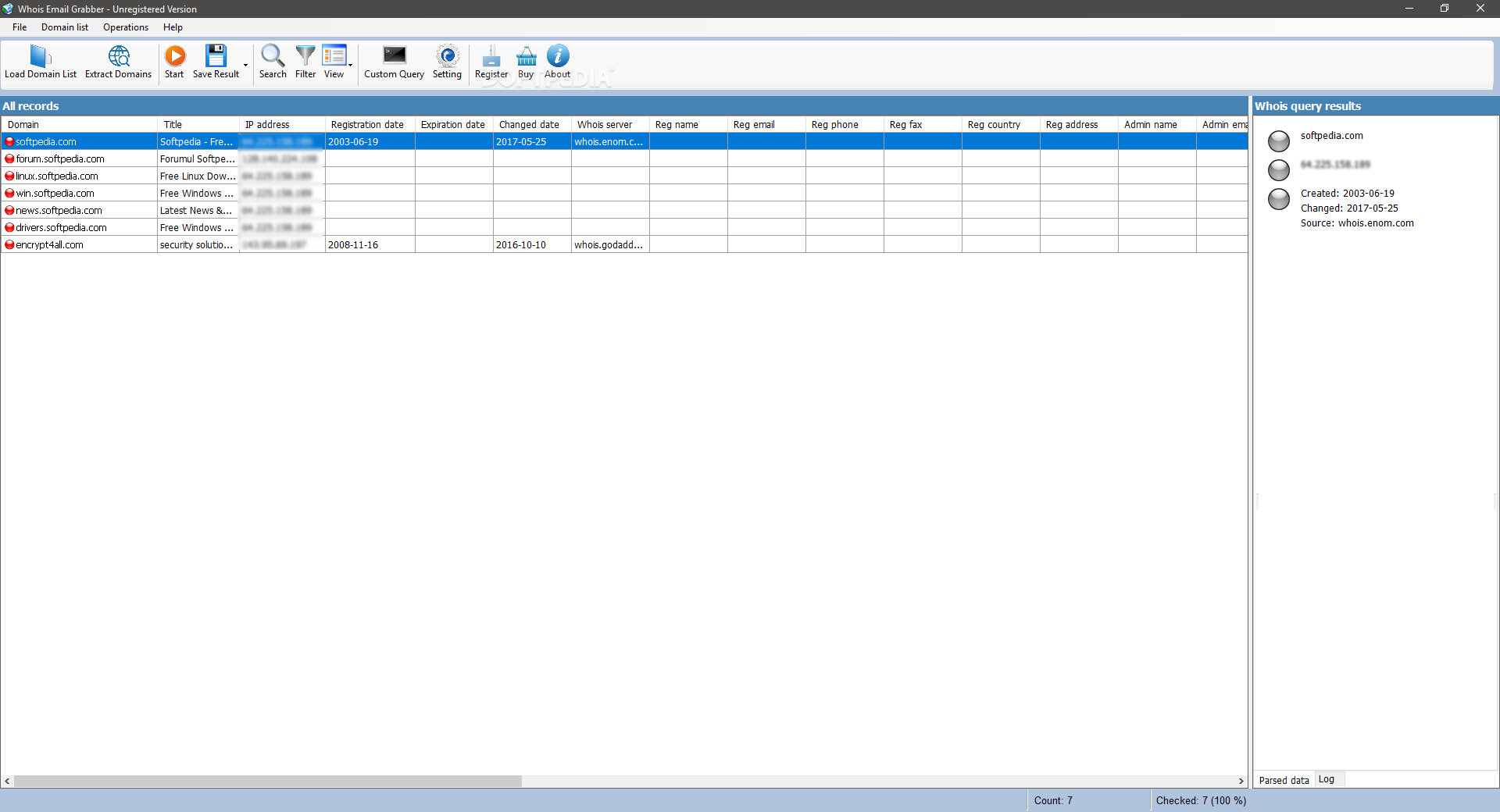Sort by Registration date column header
Viewport: 1500px width, 812px height.
pos(370,125)
